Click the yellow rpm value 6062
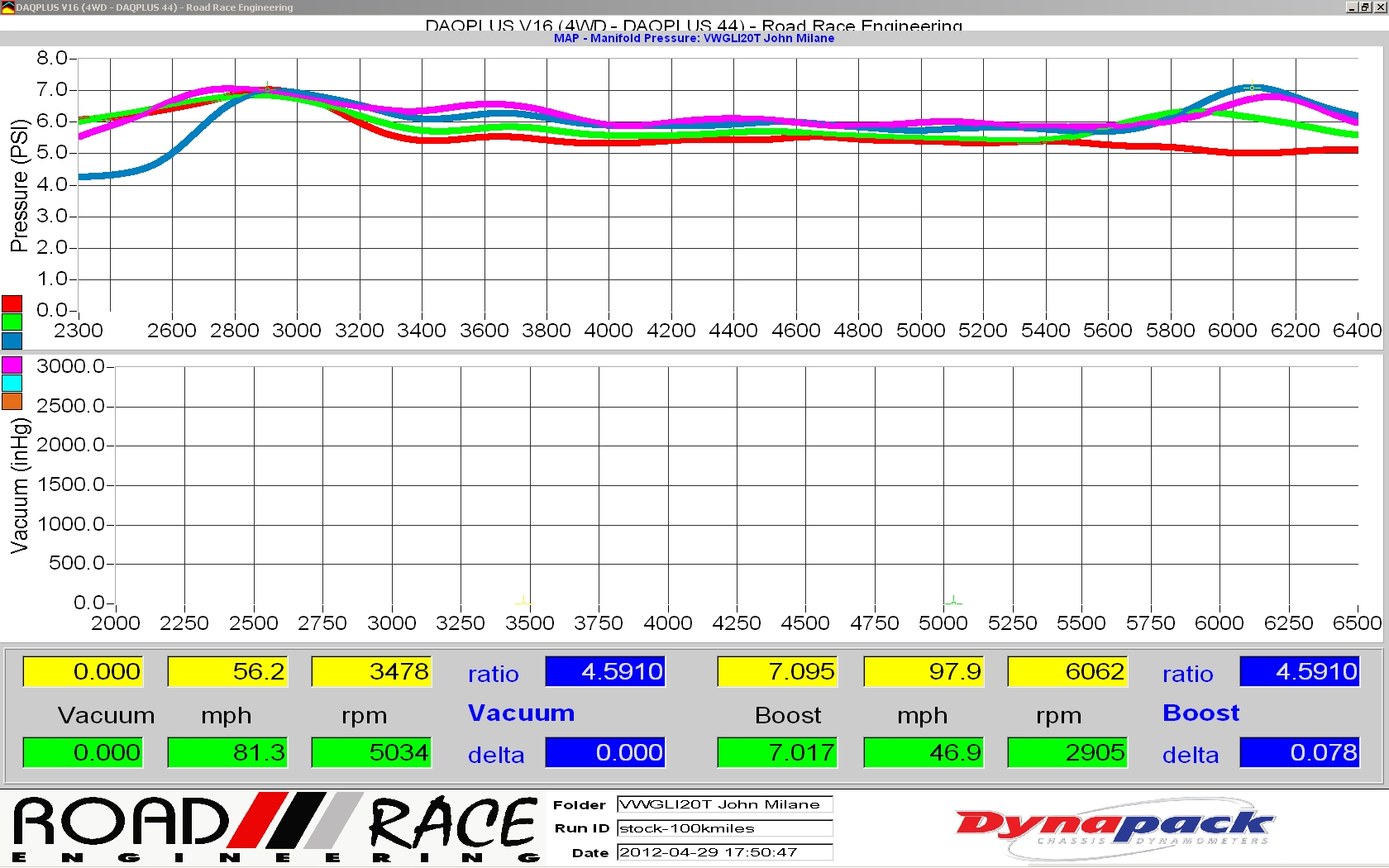 pos(1067,671)
